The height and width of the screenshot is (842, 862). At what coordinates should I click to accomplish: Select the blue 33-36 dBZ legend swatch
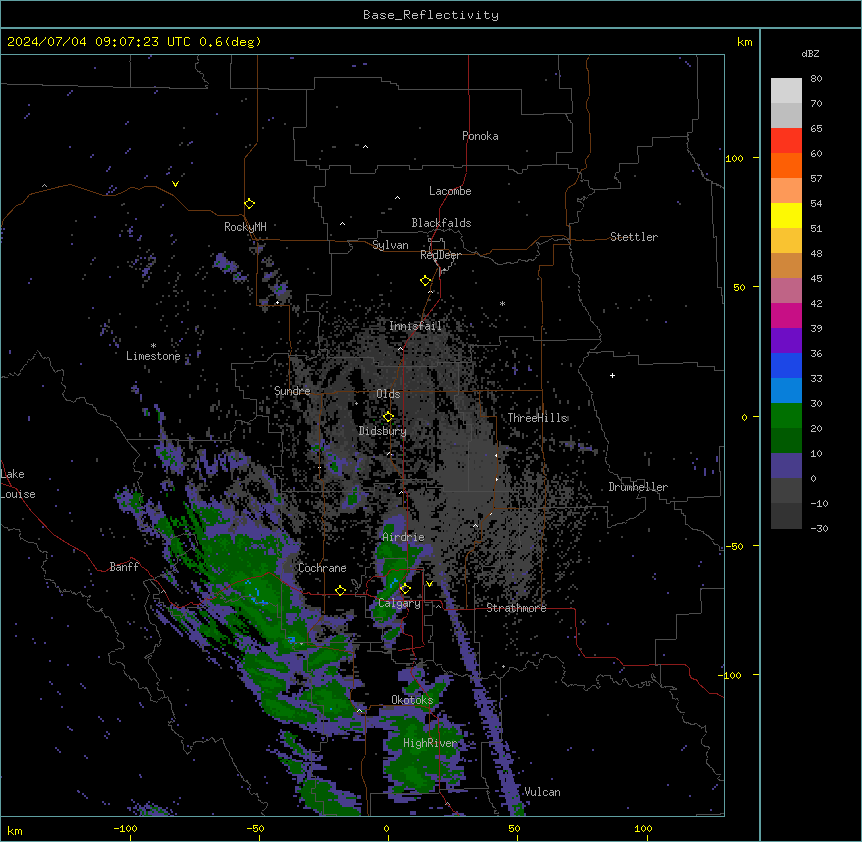(786, 365)
